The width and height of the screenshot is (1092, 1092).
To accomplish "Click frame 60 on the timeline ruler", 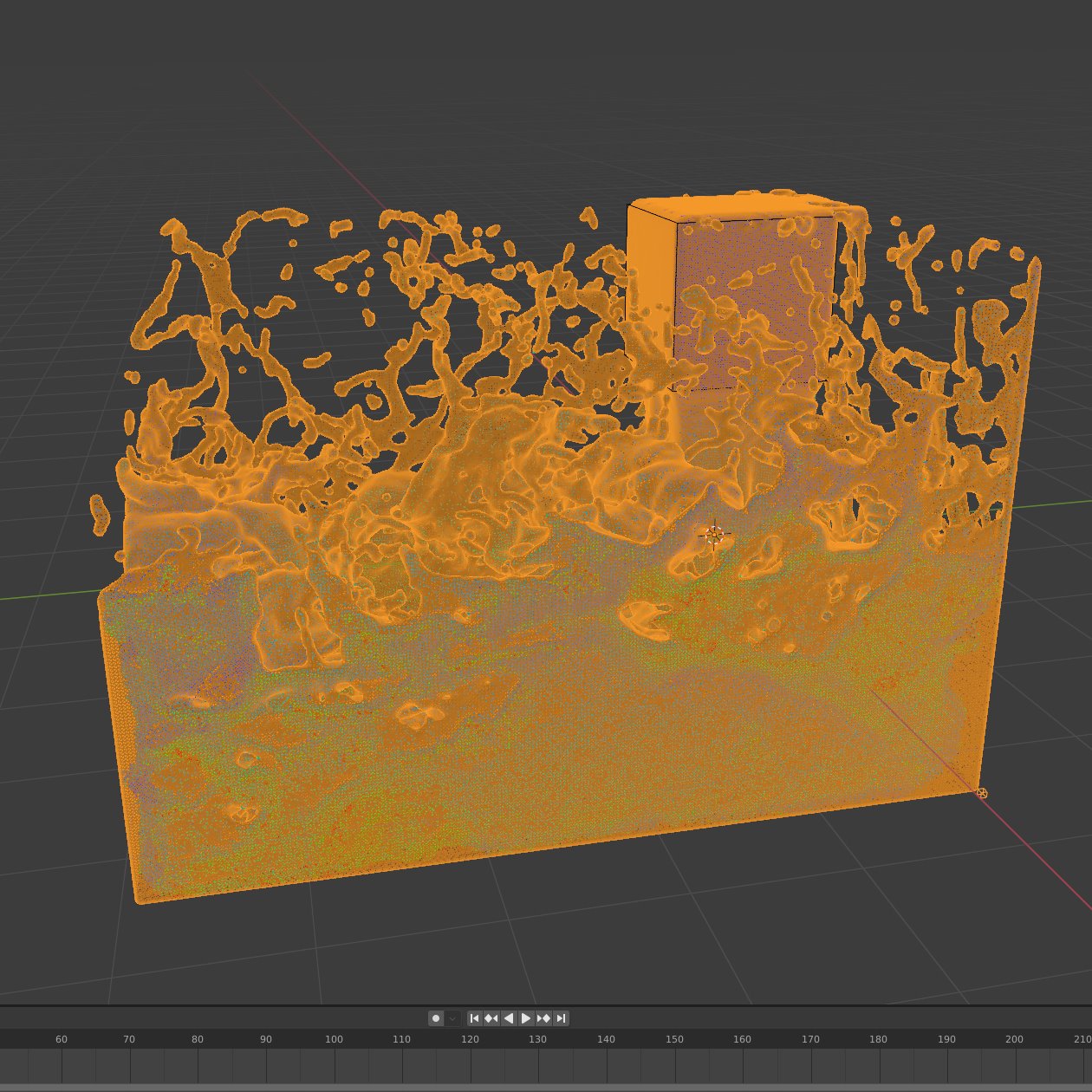I will pos(62,1039).
